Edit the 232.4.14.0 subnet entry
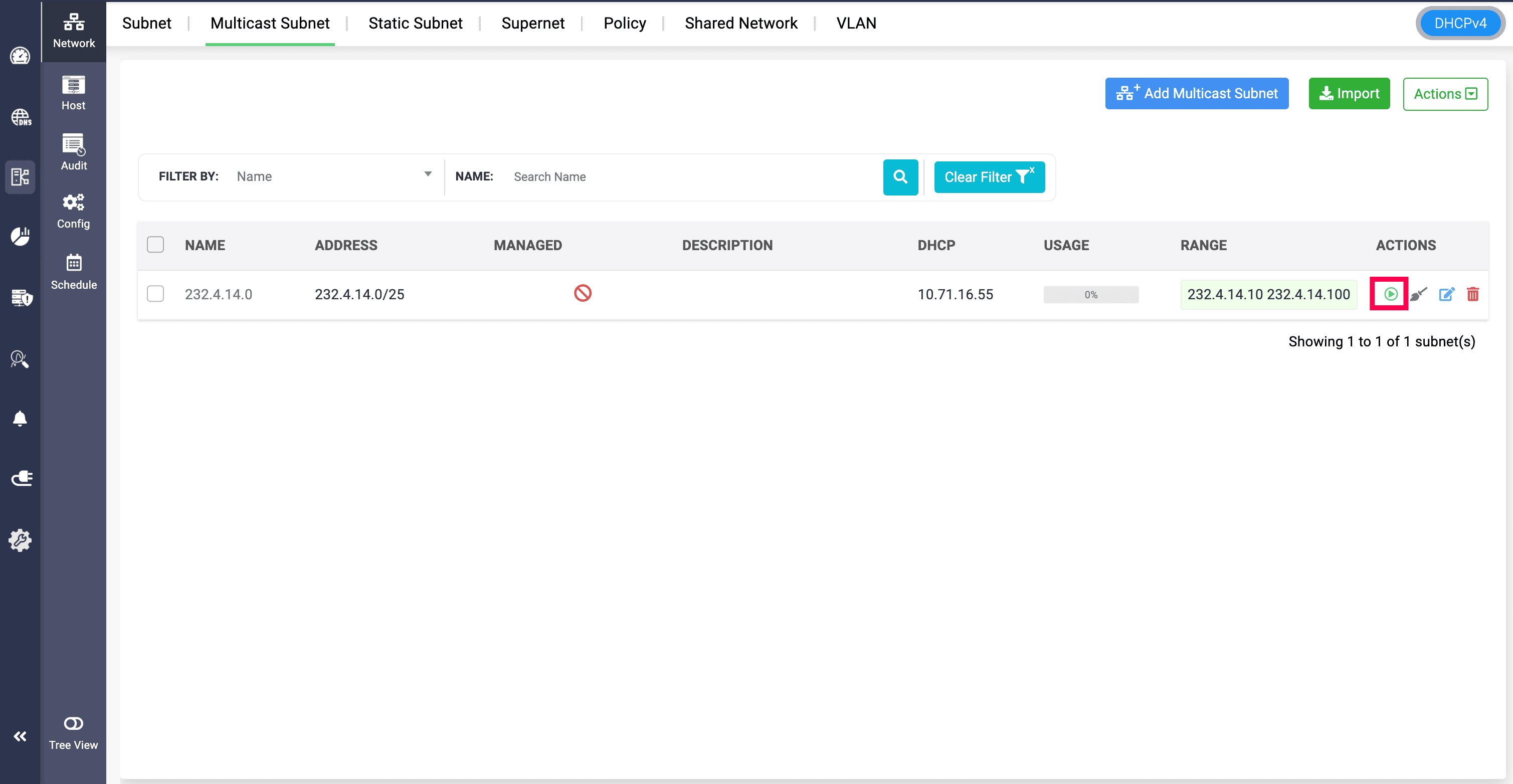 (x=1447, y=294)
